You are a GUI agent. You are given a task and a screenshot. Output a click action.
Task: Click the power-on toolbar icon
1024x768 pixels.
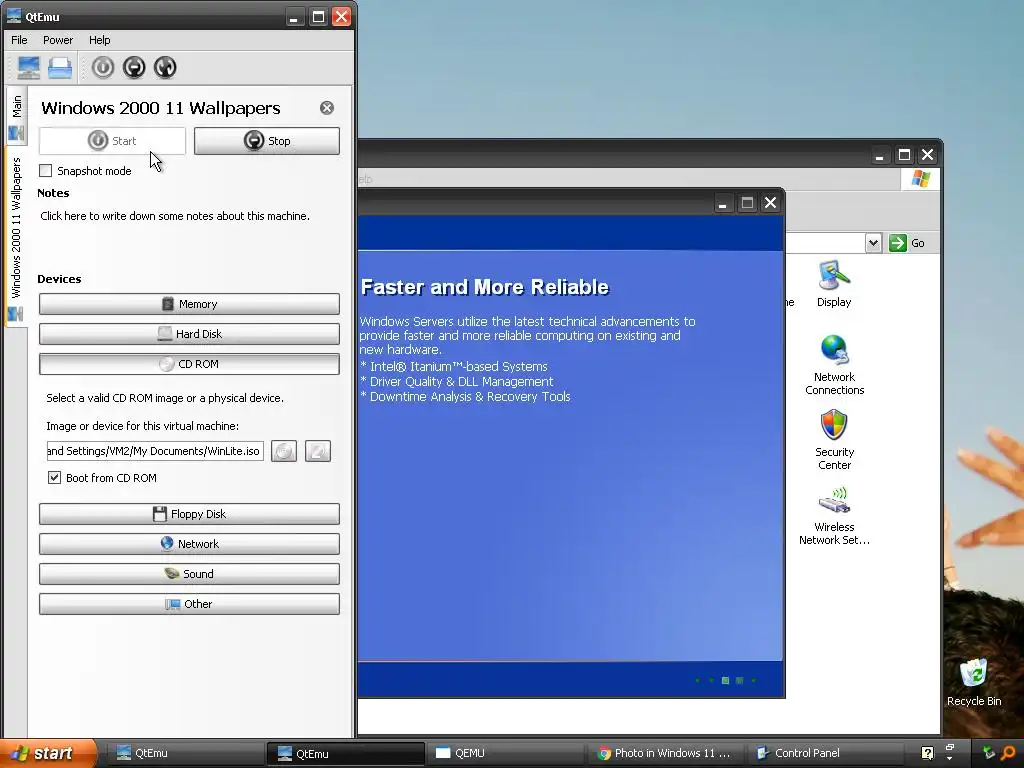[x=103, y=67]
